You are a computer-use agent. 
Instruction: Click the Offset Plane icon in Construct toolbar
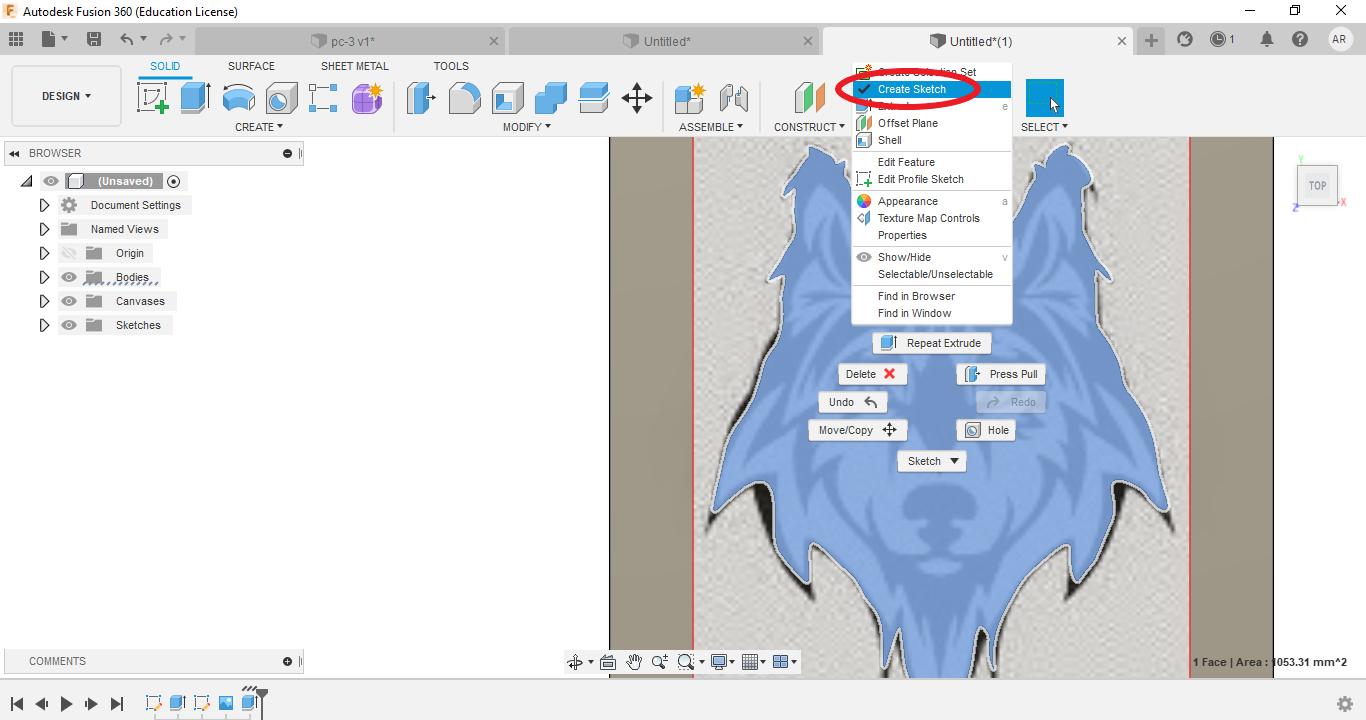pyautogui.click(x=809, y=98)
